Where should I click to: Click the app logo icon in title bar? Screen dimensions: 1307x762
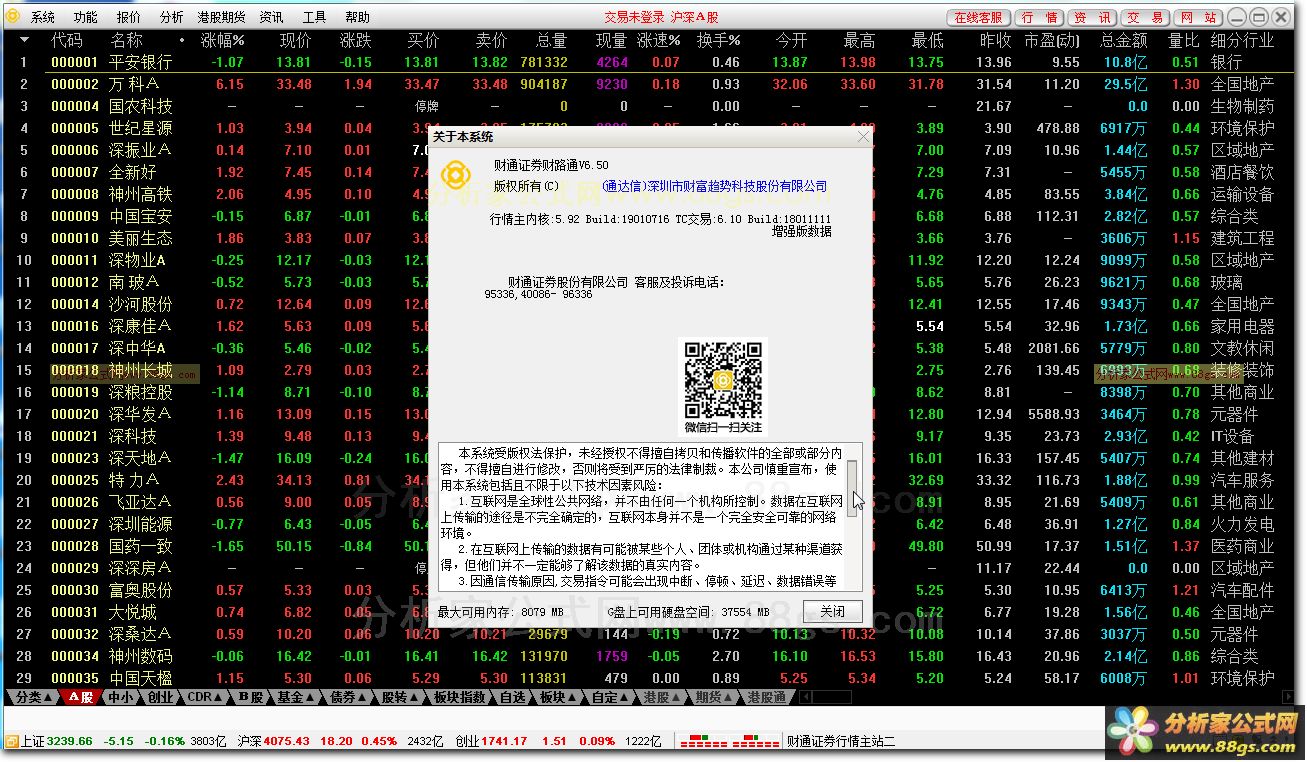coord(13,17)
